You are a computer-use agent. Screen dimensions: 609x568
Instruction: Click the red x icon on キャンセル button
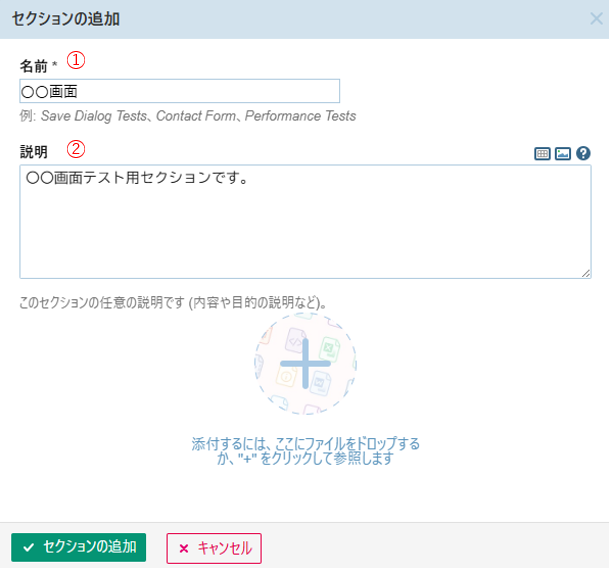[x=183, y=548]
